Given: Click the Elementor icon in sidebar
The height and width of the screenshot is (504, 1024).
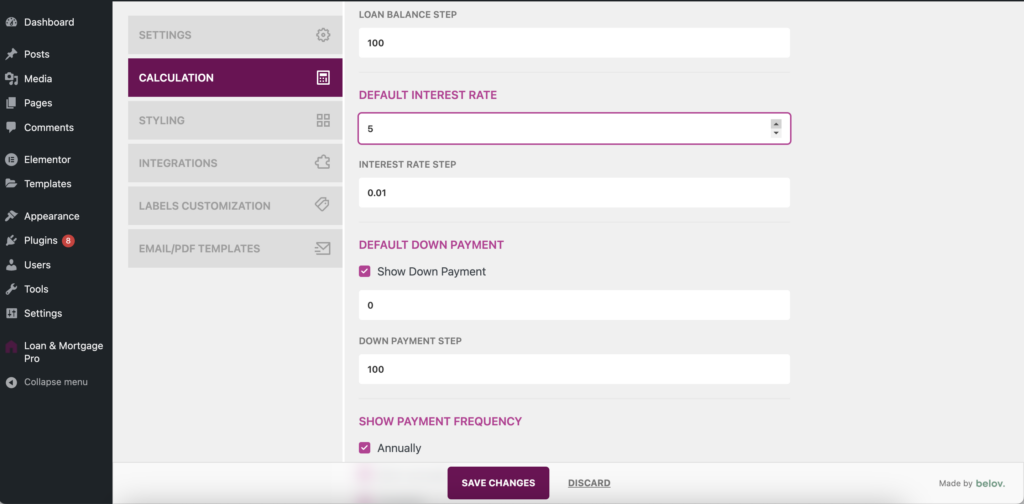Looking at the screenshot, I should click(11, 159).
